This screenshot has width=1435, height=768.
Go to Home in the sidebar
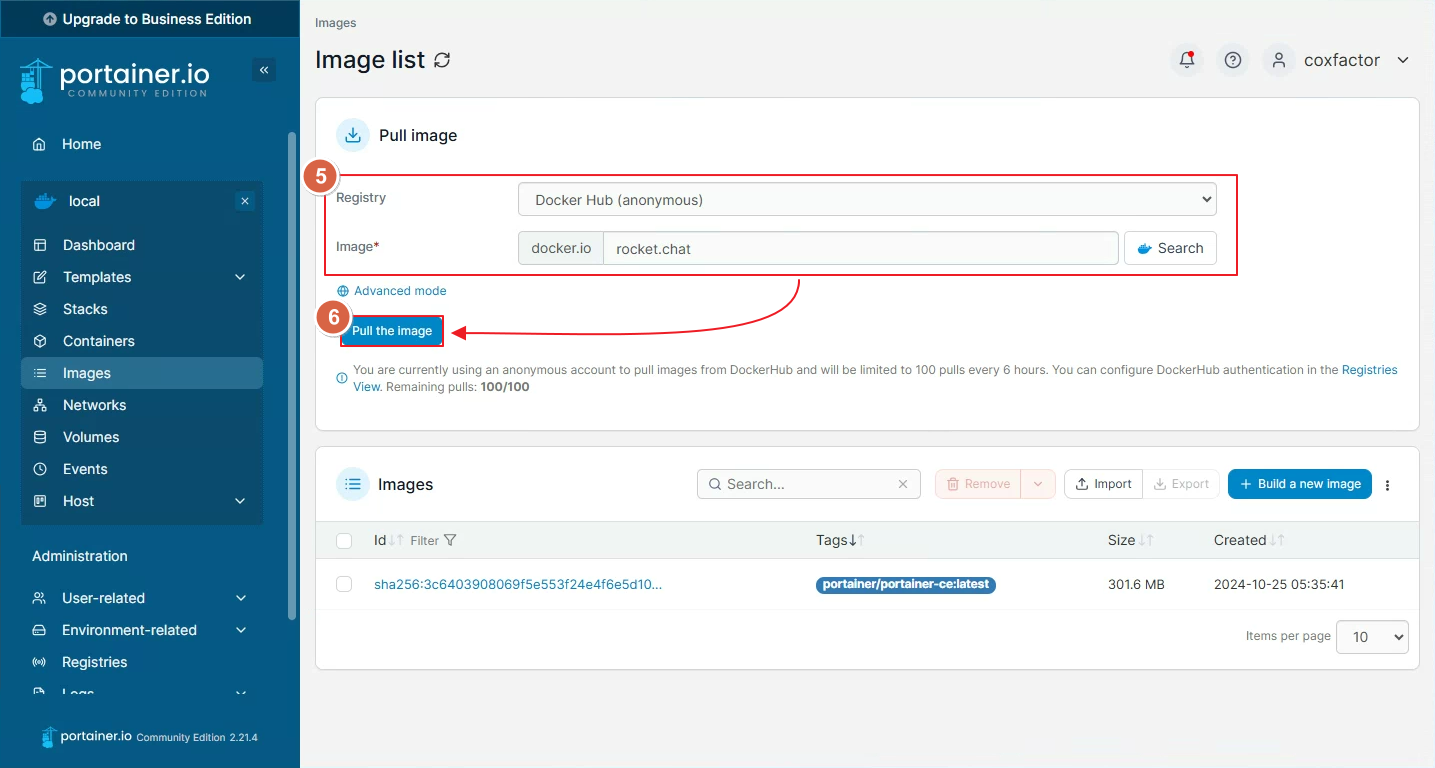142,144
